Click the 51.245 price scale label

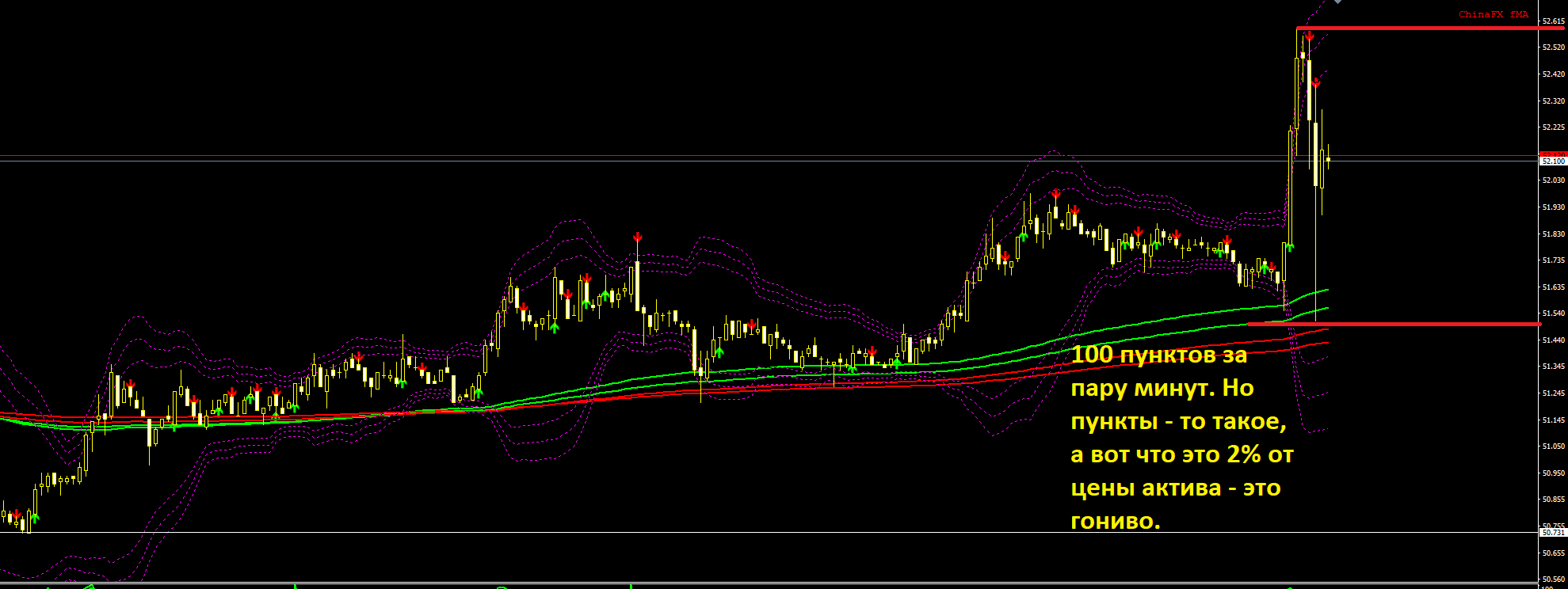click(x=1554, y=393)
